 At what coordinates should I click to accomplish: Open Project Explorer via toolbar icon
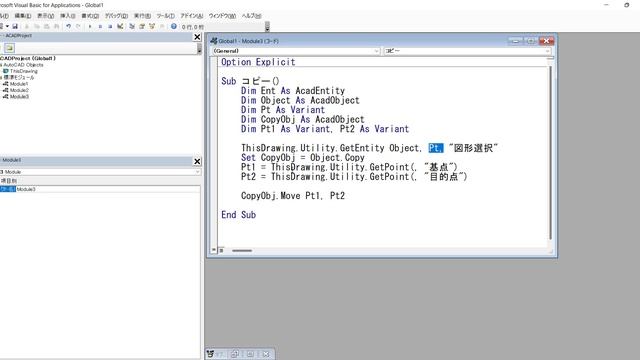(x=132, y=27)
